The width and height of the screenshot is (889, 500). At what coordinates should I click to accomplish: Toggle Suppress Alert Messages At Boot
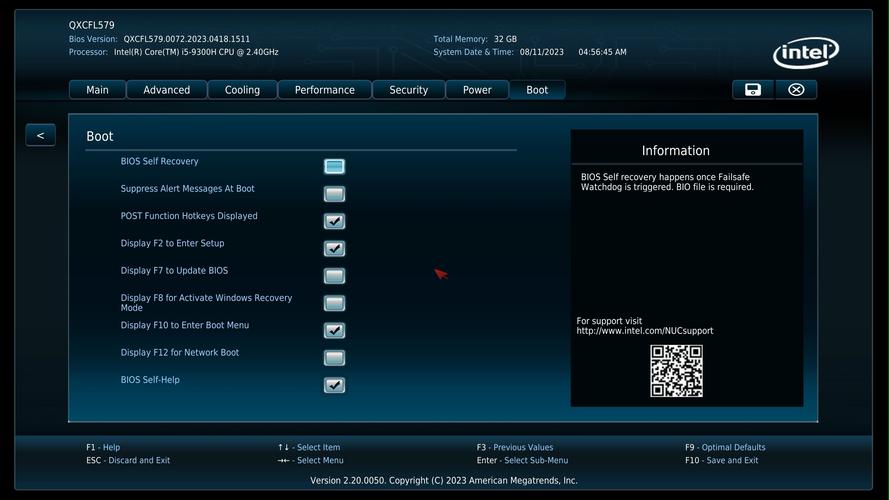(334, 194)
